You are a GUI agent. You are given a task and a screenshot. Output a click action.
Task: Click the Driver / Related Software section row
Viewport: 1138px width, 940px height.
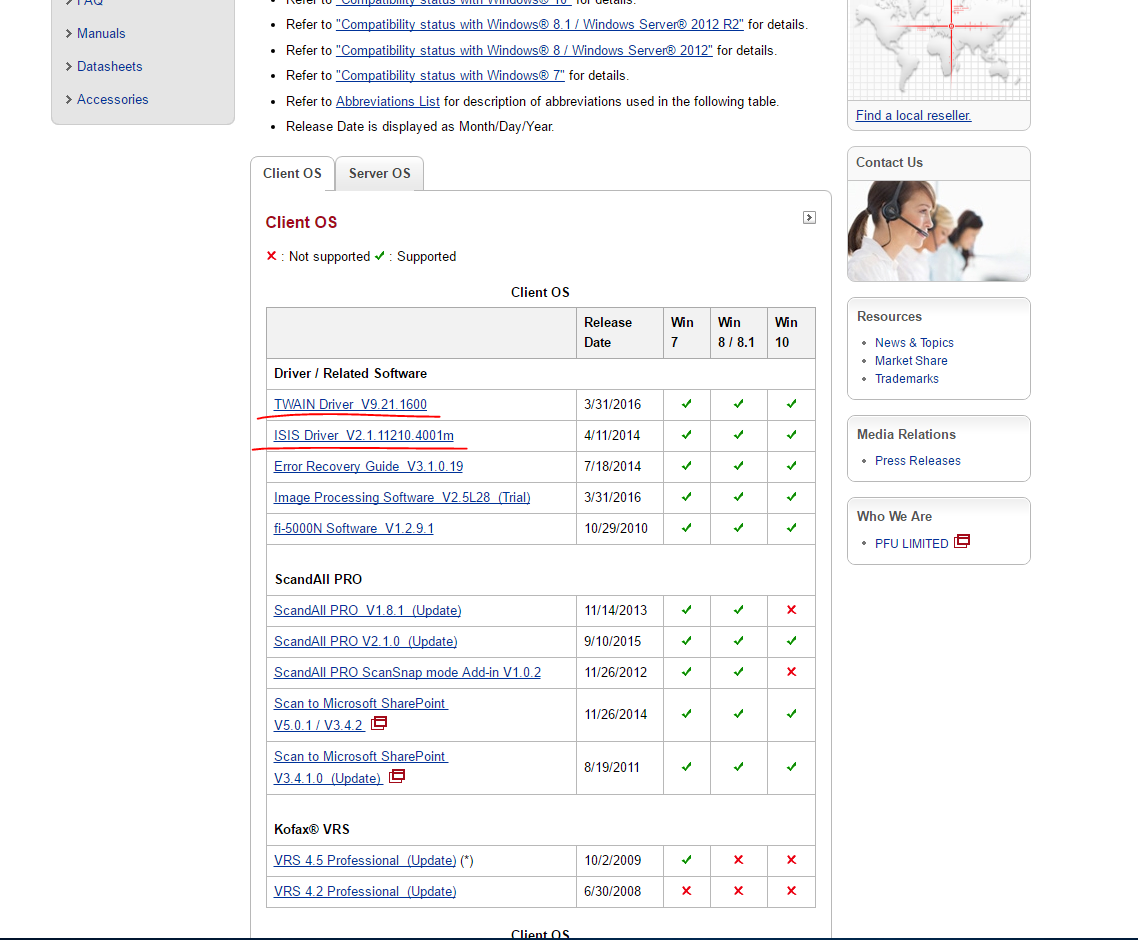pos(541,374)
